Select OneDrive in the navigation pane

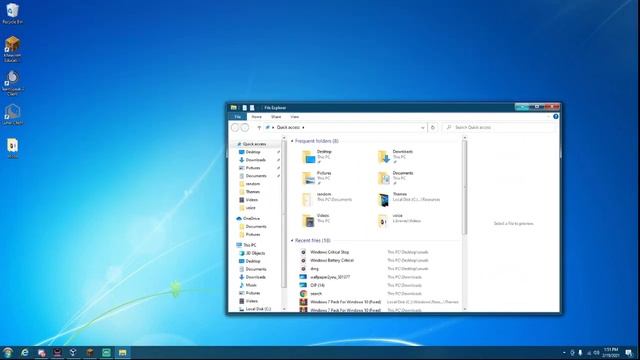coord(251,219)
